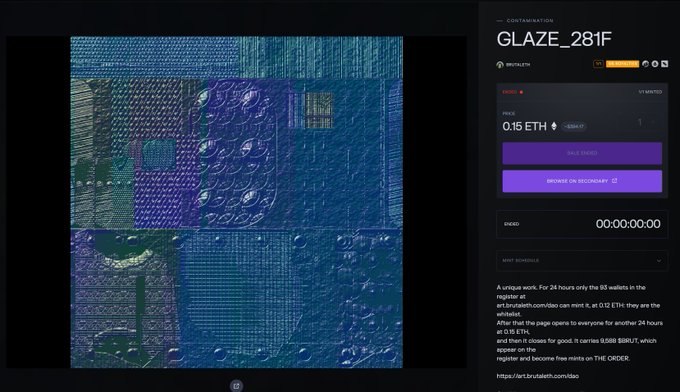Image resolution: width=680 pixels, height=392 pixels.
Task: Open the first round icon after the royalties badge
Action: 645,64
